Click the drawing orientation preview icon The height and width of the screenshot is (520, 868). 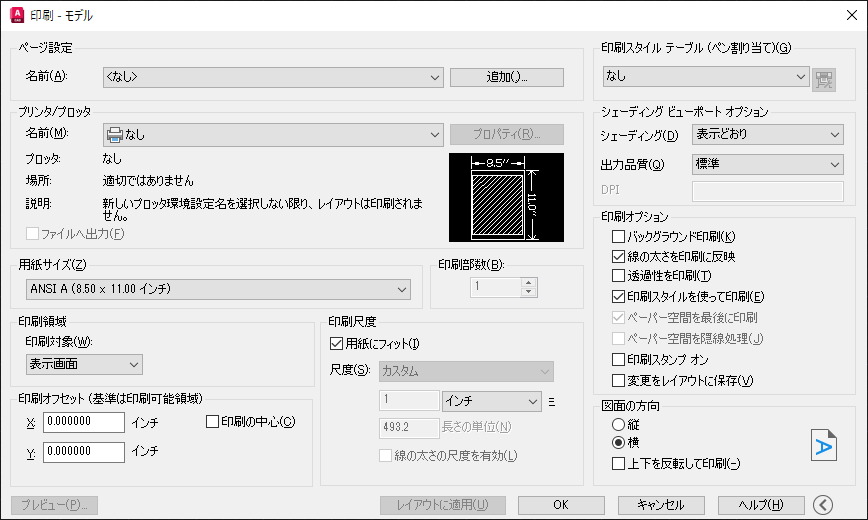[x=824, y=445]
